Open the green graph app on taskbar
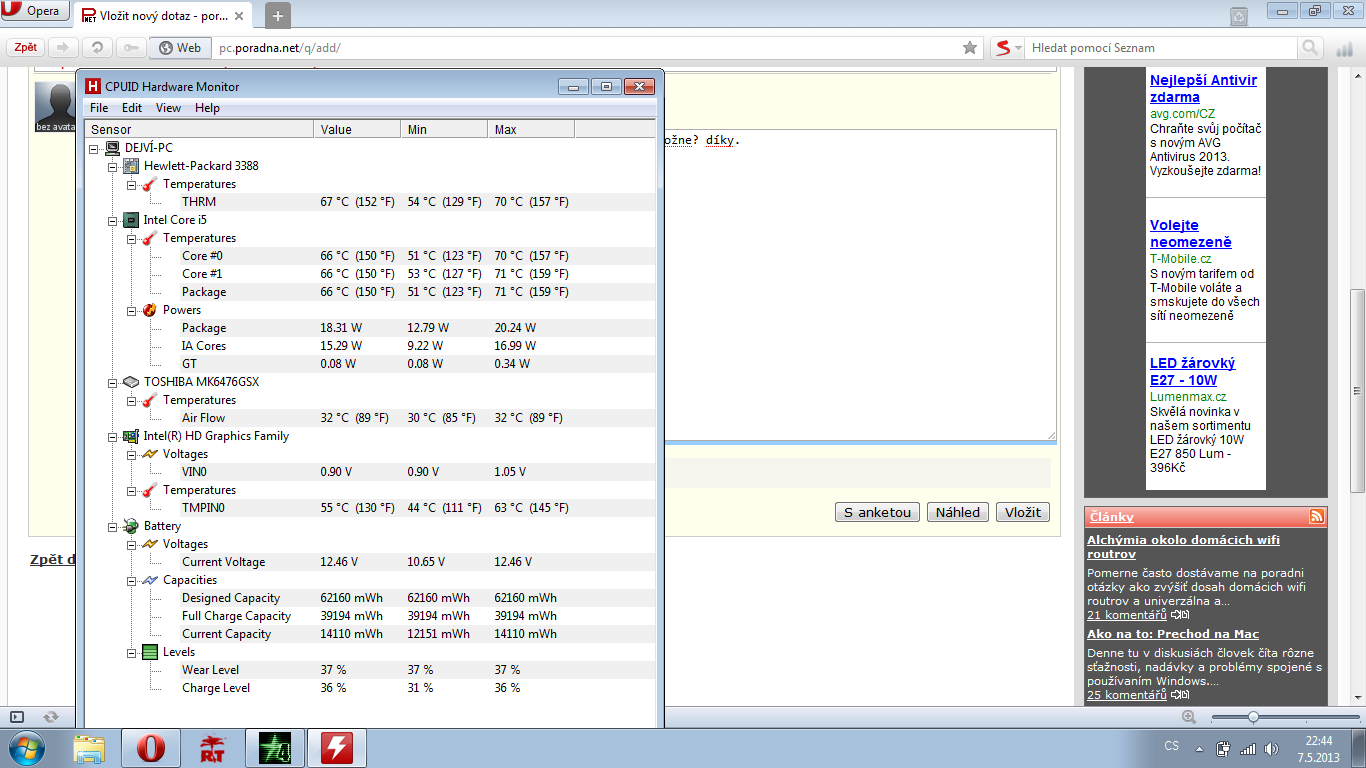This screenshot has height=768, width=1366. point(274,748)
